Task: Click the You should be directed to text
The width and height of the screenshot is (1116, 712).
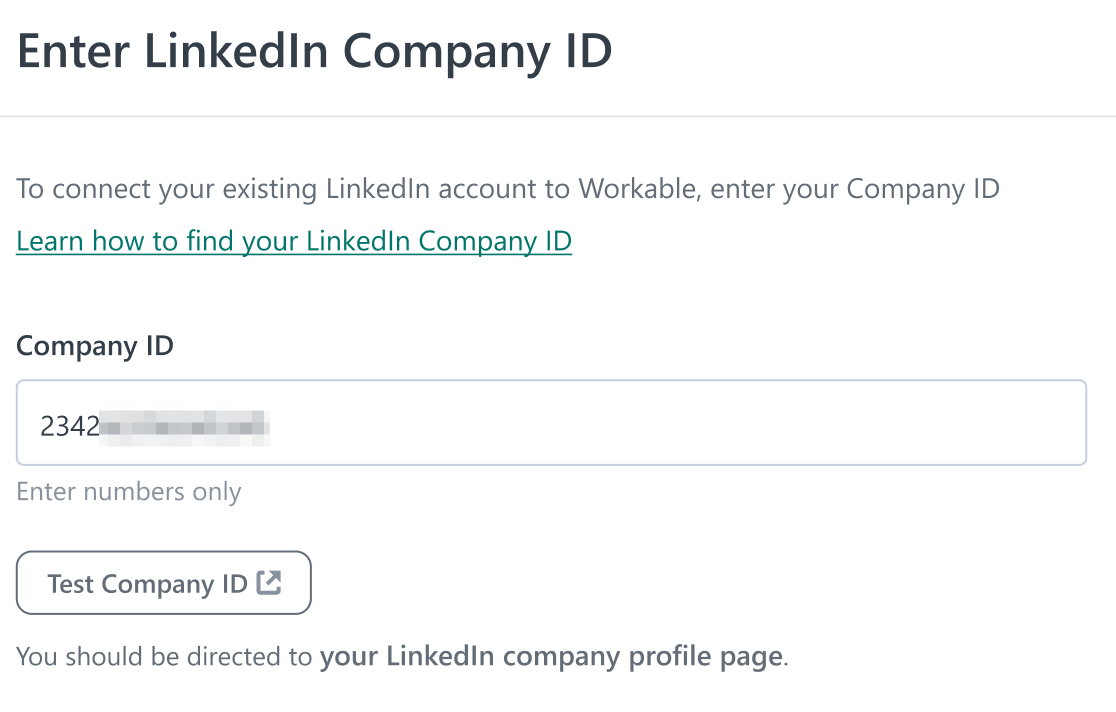Action: coord(164,656)
